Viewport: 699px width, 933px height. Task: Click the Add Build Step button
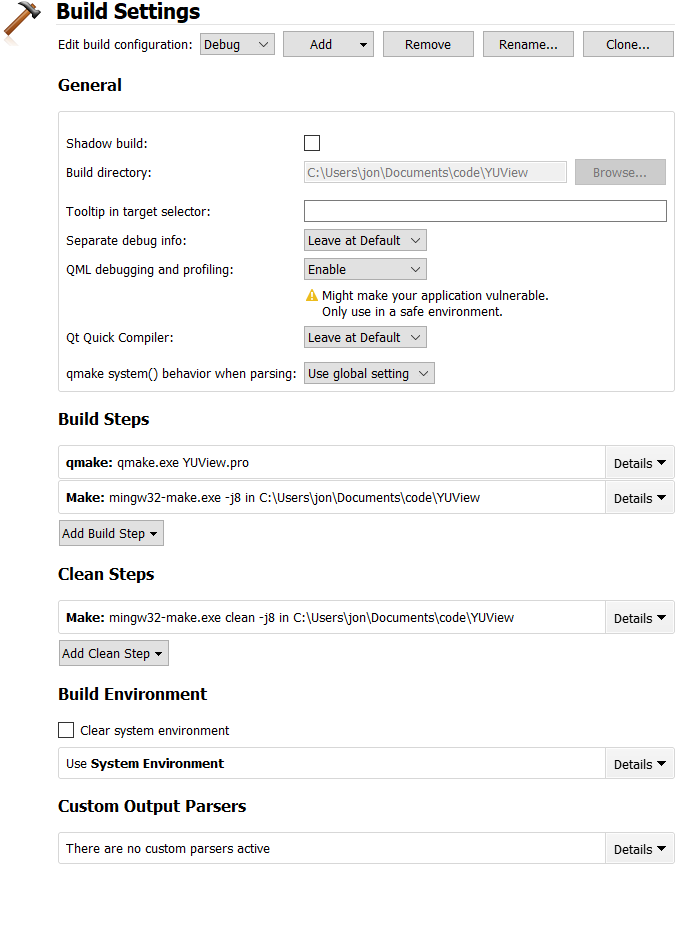pyautogui.click(x=110, y=533)
